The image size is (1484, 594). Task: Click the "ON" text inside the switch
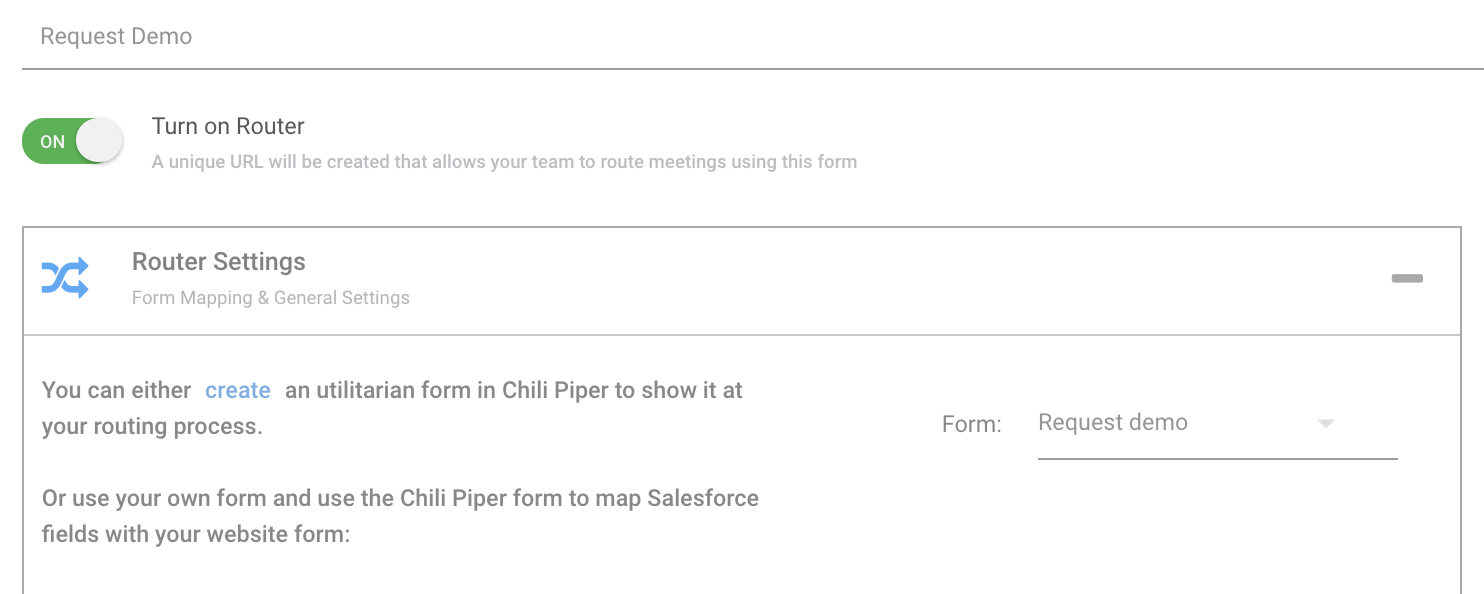tap(52, 142)
